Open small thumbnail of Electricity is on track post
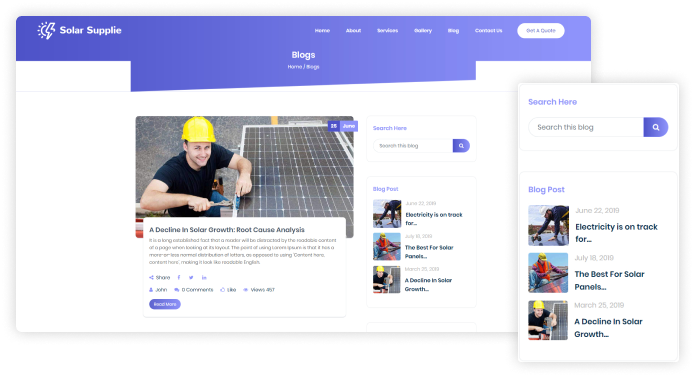 coord(387,214)
